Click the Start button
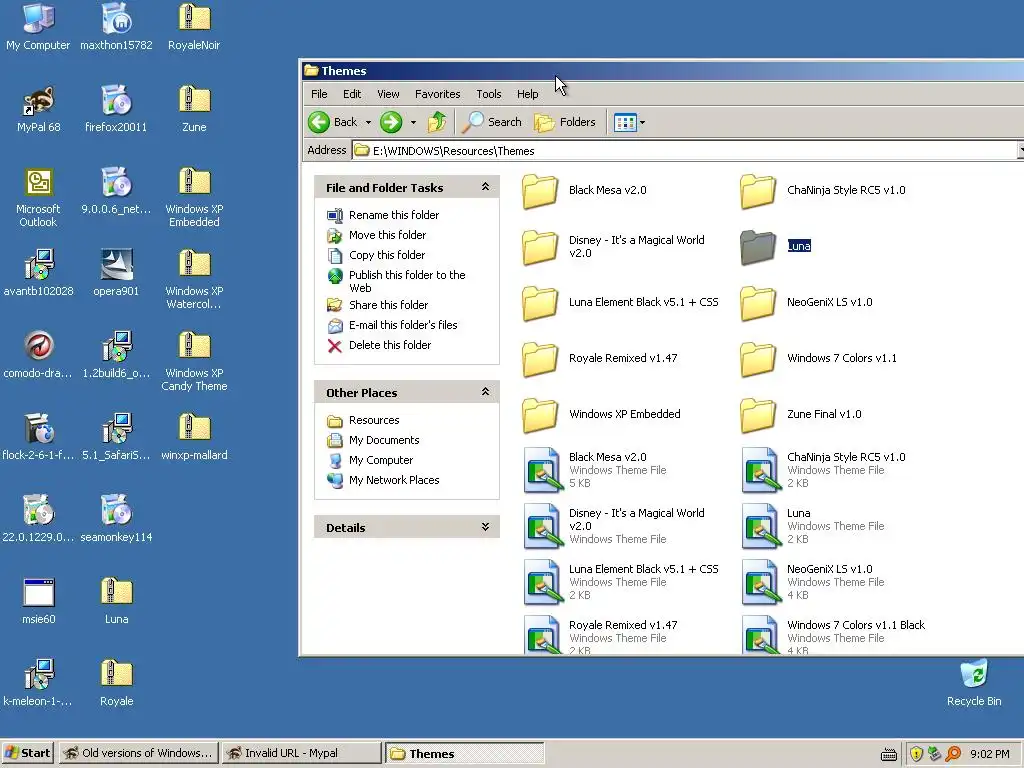 click(28, 753)
